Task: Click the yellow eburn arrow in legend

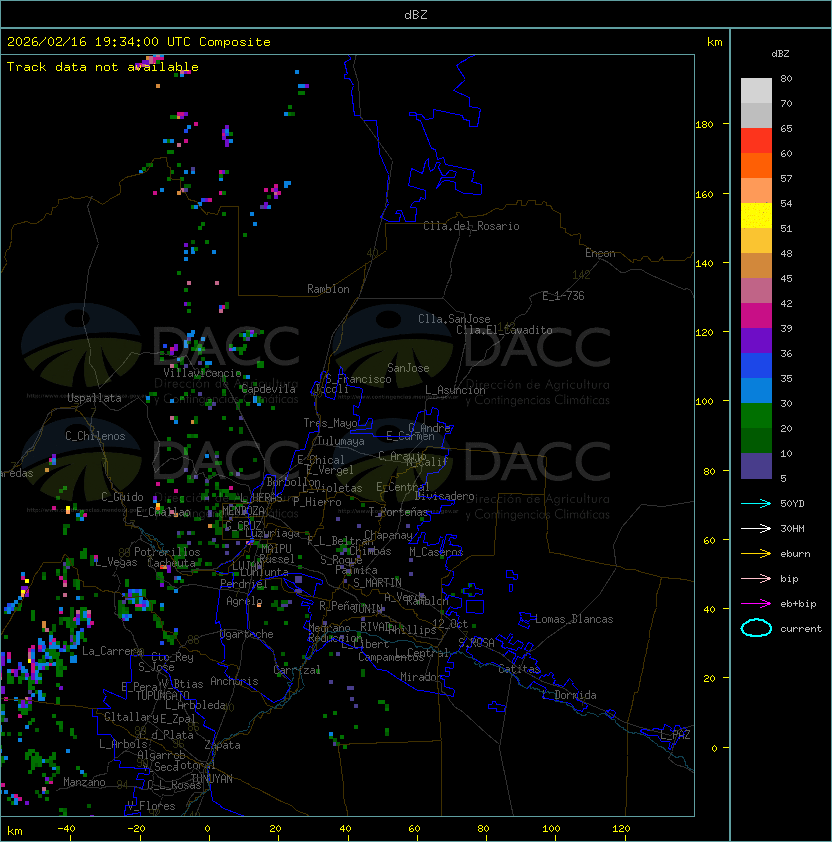Action: (756, 554)
